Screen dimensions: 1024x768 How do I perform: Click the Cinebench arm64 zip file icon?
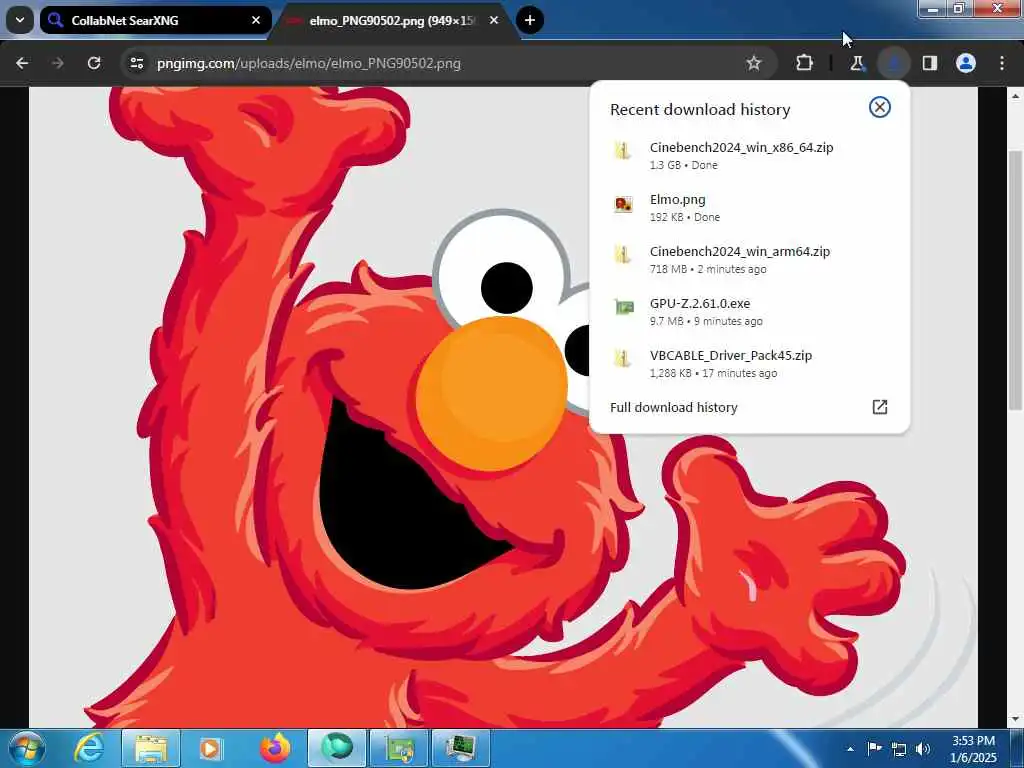point(623,255)
